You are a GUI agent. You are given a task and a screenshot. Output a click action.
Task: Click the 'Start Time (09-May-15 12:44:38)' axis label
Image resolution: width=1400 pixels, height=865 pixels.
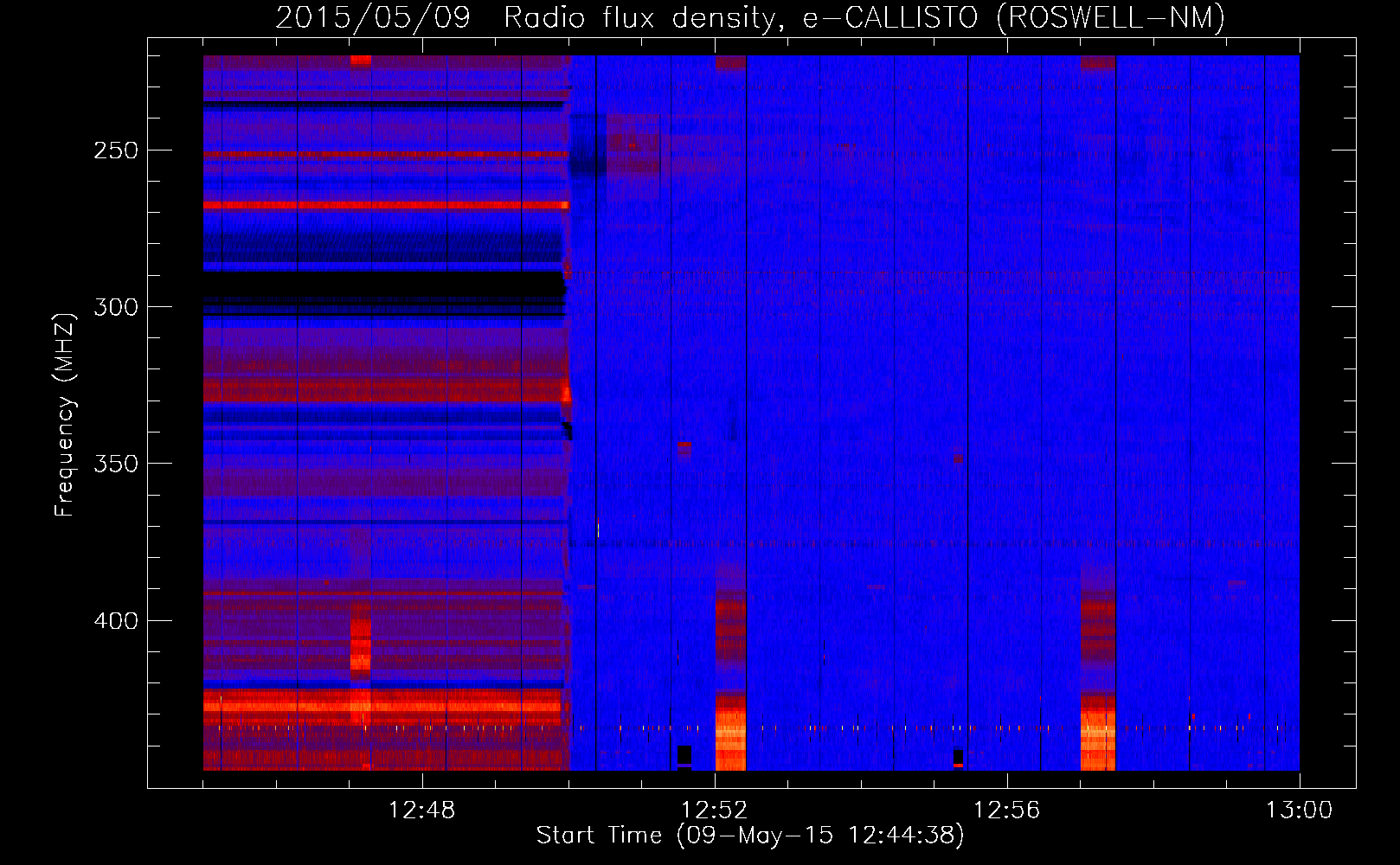[750, 836]
